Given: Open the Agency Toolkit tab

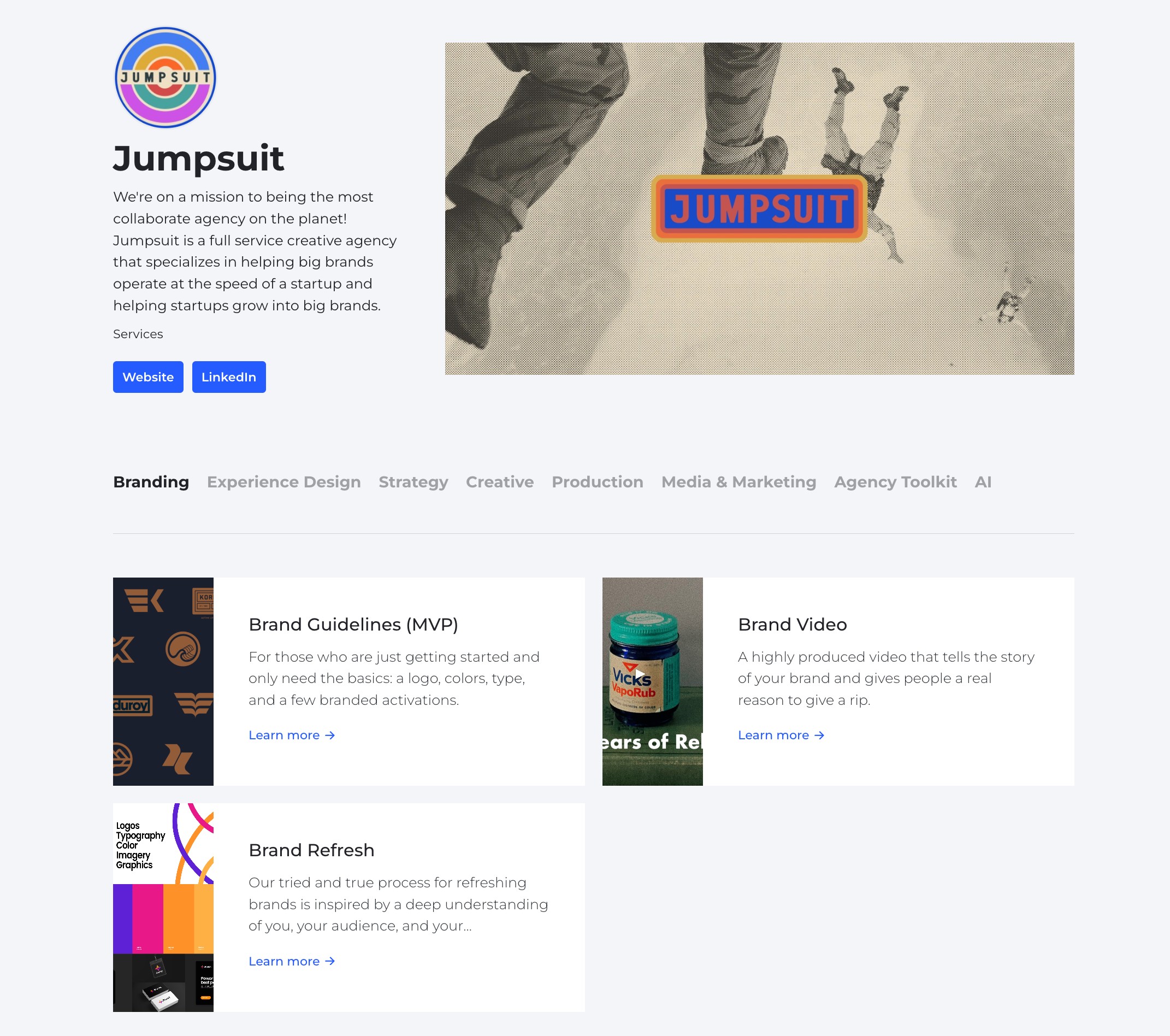Looking at the screenshot, I should (x=895, y=481).
